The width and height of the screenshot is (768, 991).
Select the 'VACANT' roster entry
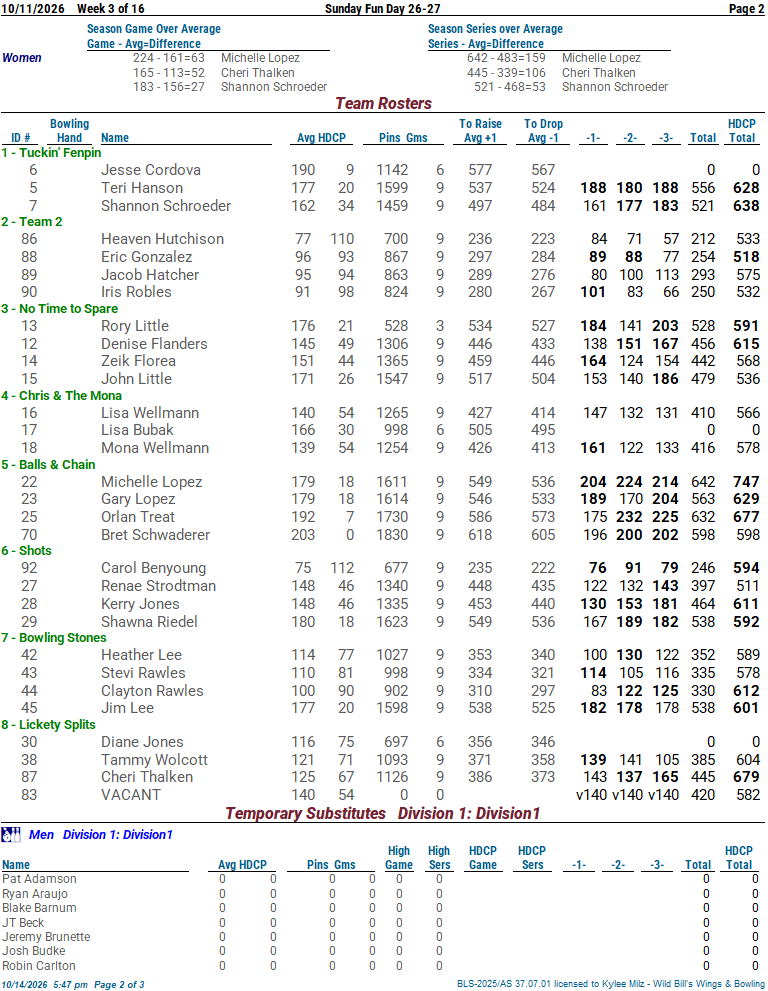pos(131,795)
